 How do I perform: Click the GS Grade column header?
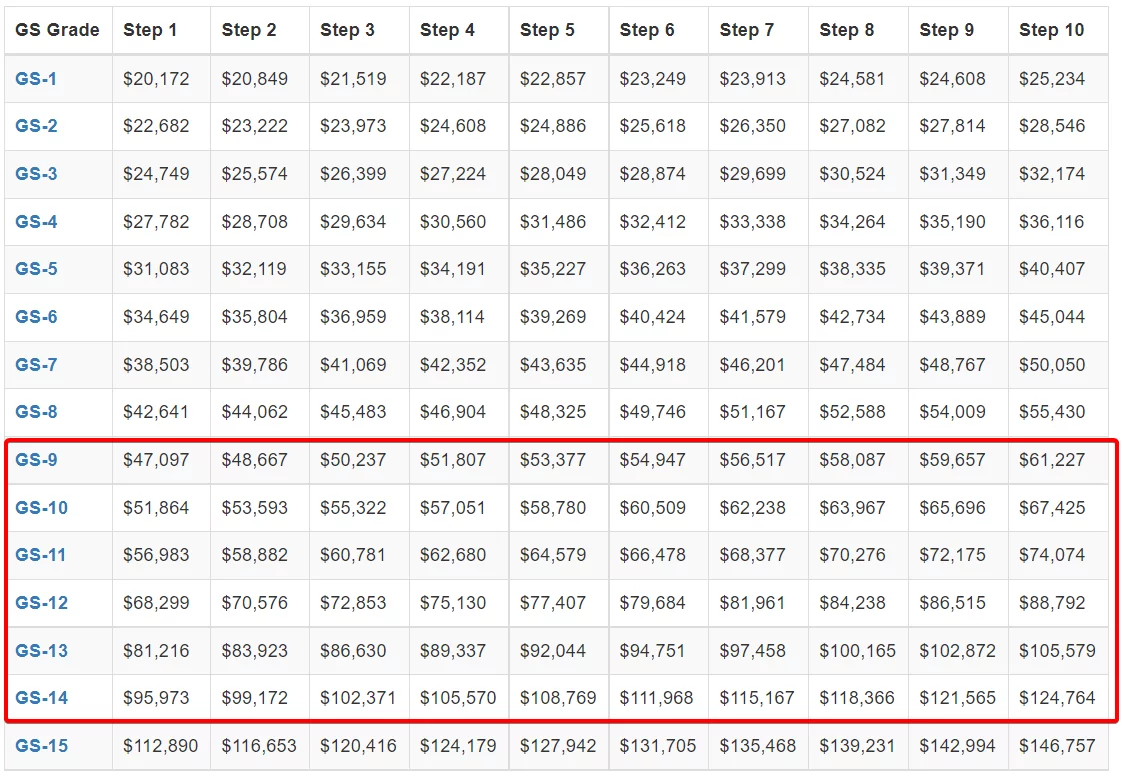[x=57, y=30]
